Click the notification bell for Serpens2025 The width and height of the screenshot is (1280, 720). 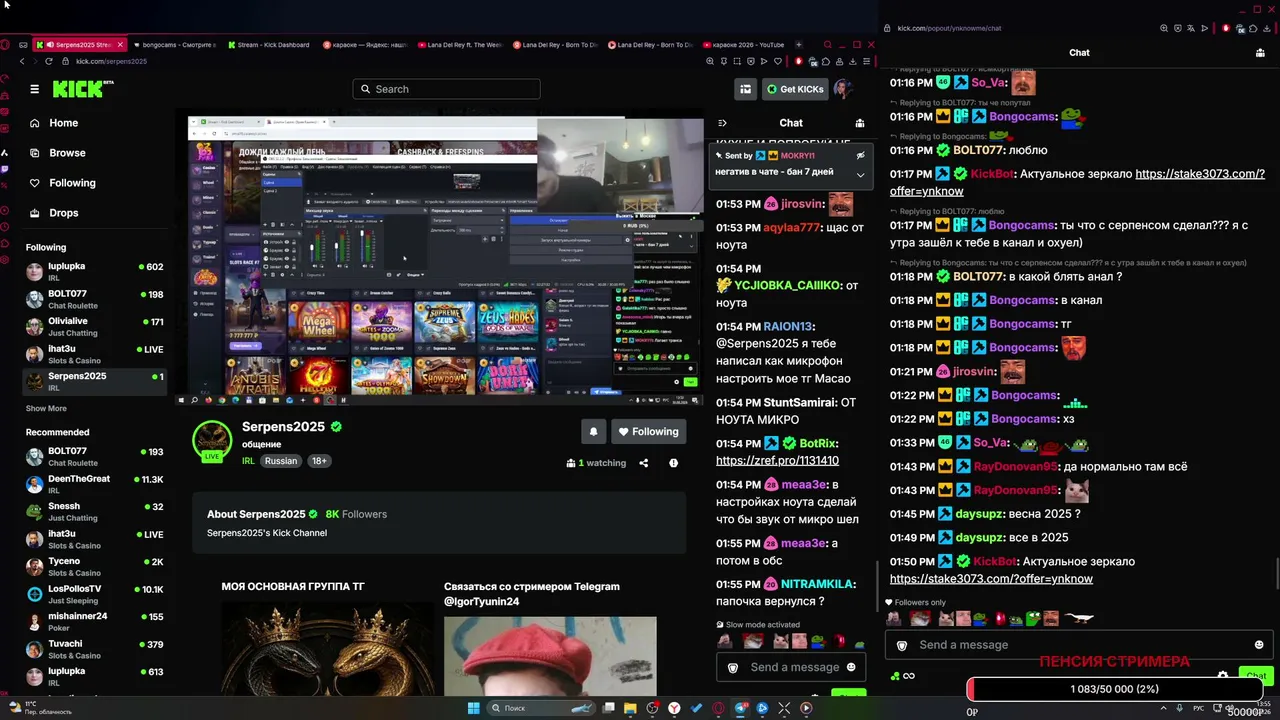point(593,432)
